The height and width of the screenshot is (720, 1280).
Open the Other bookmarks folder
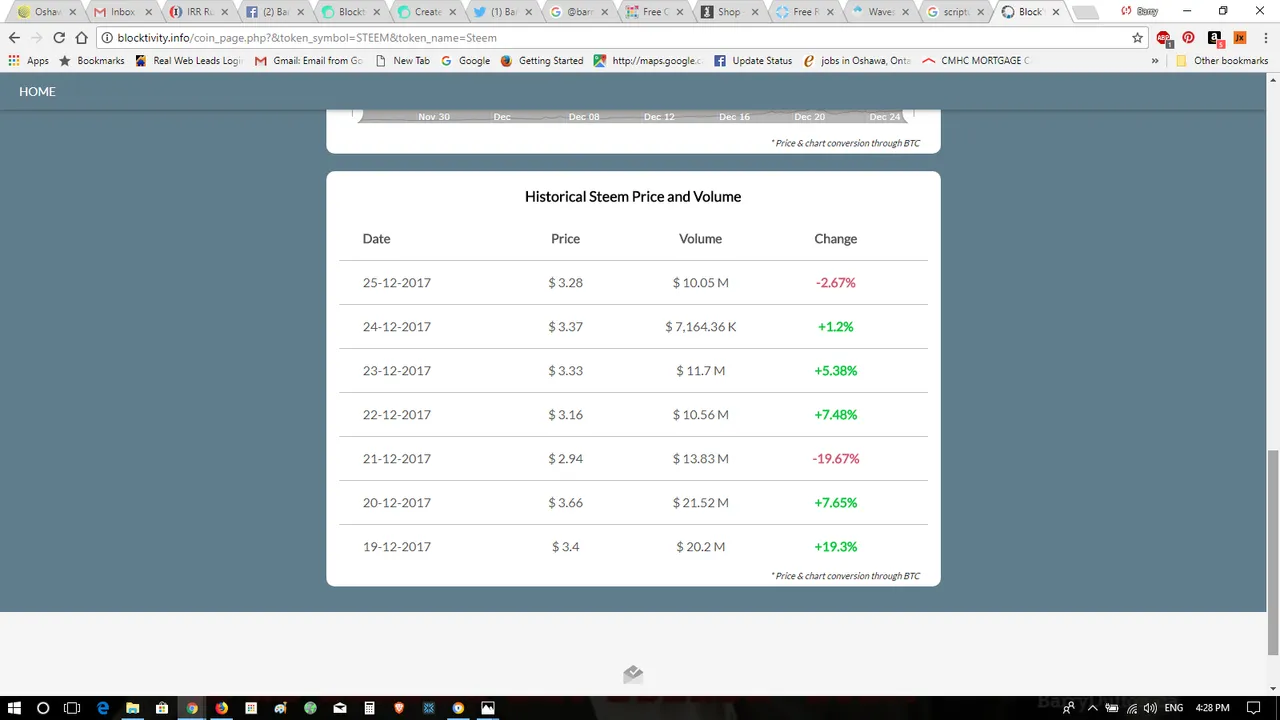pos(1222,61)
